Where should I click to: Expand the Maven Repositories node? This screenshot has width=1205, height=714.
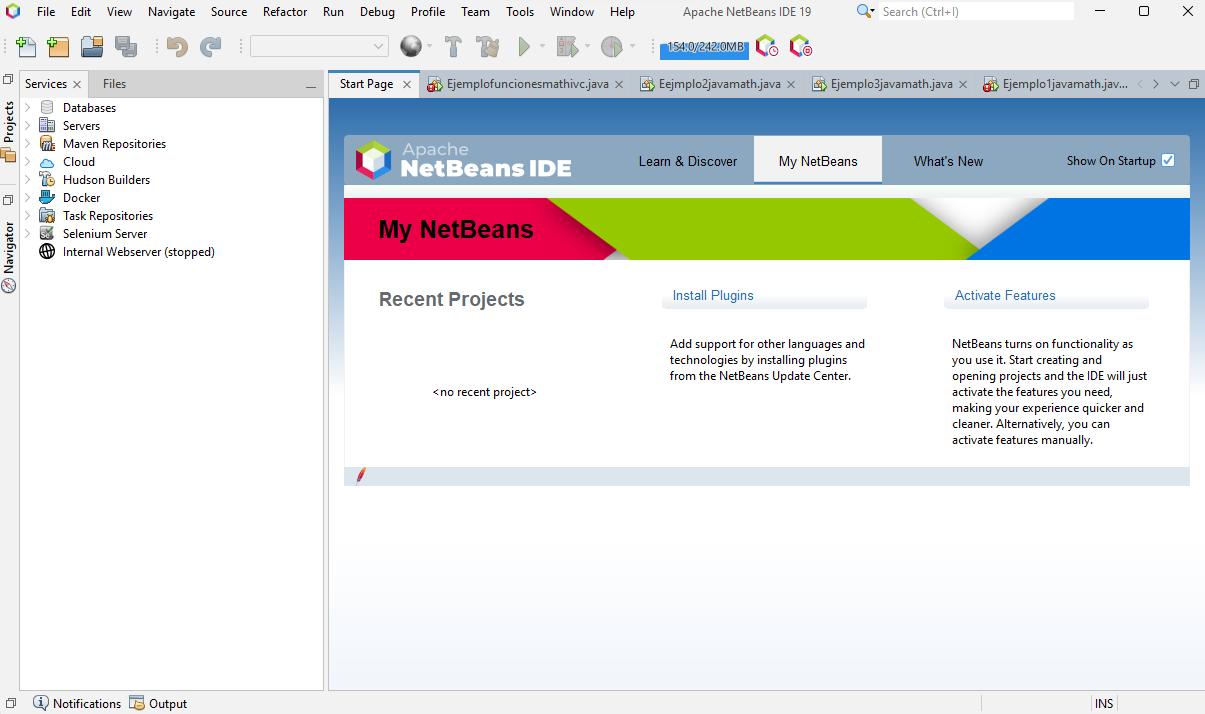click(x=28, y=144)
